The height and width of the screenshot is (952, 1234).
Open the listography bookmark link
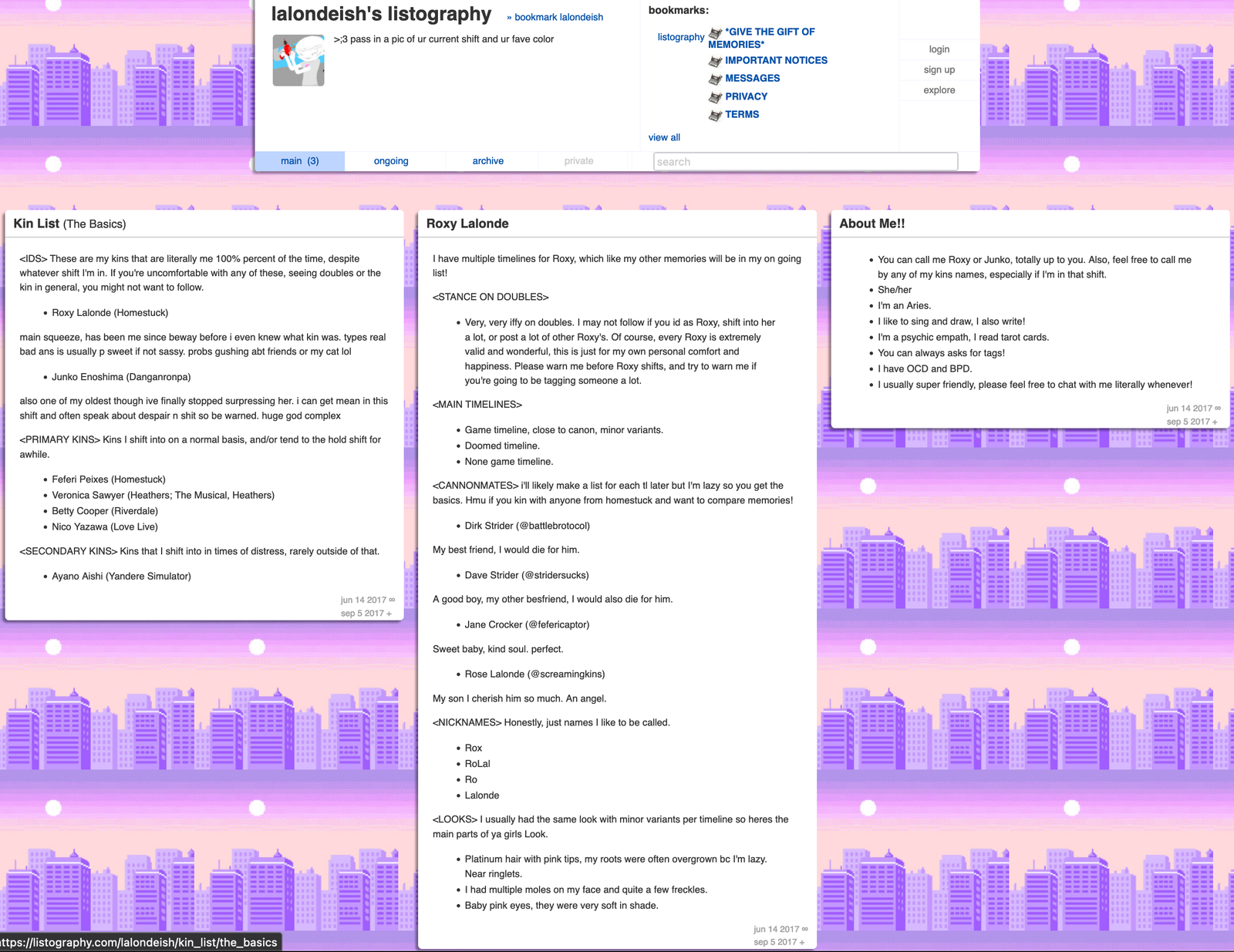[x=681, y=37]
